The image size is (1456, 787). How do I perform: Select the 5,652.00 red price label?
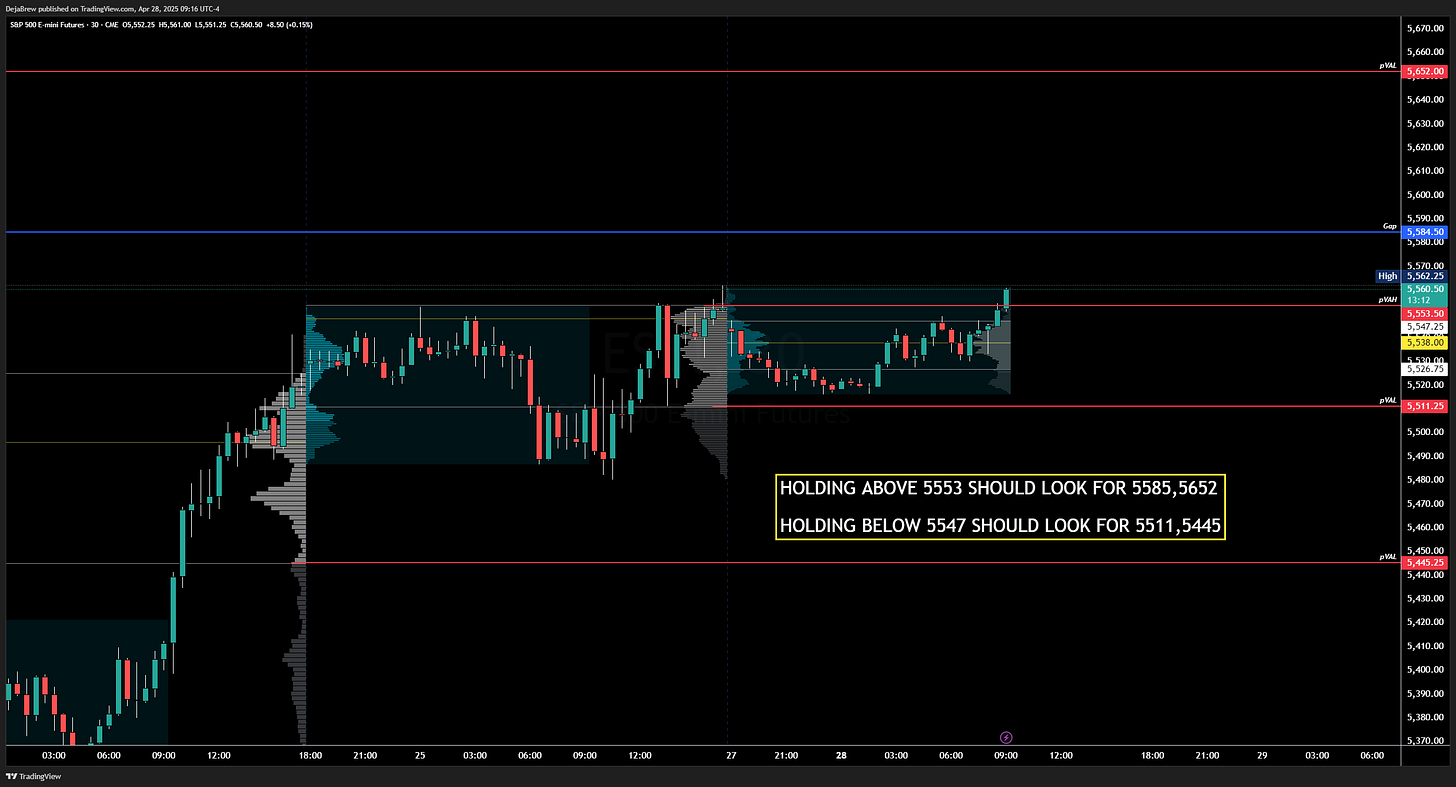[x=1424, y=72]
